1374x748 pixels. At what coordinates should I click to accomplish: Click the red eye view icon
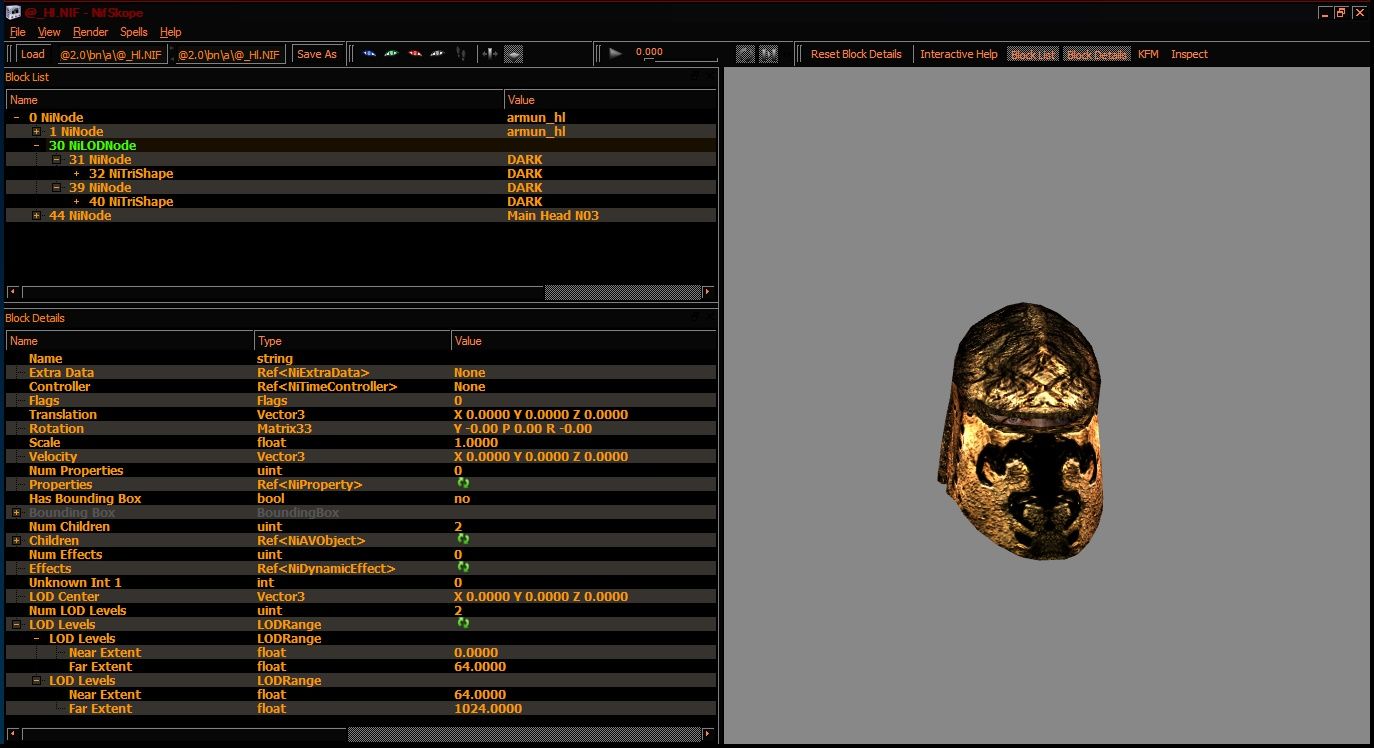pos(415,54)
